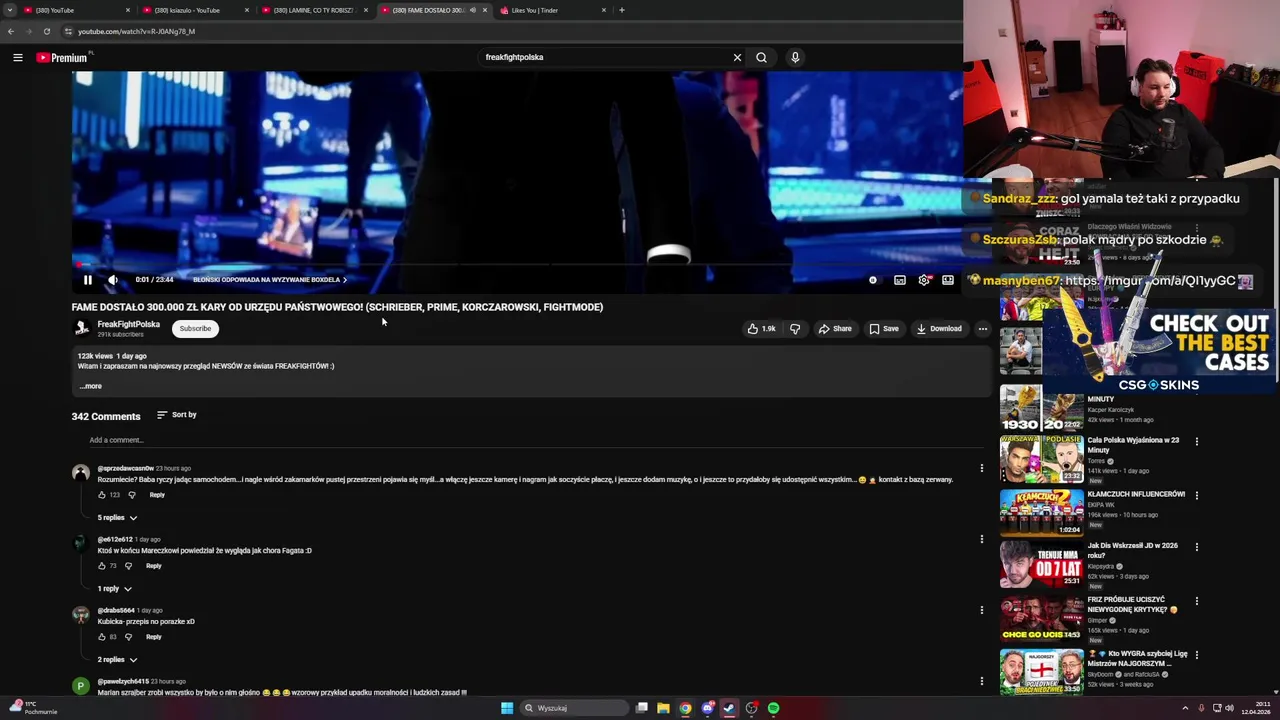Reload the page in the browser
1280x720 pixels.
pos(47,31)
